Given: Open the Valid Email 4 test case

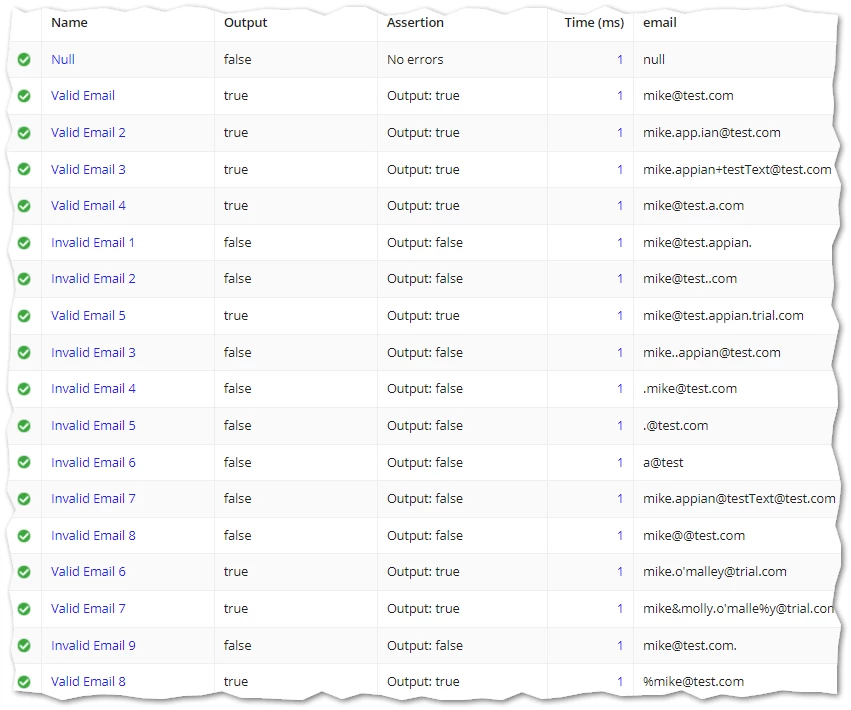Looking at the screenshot, I should click(88, 206).
